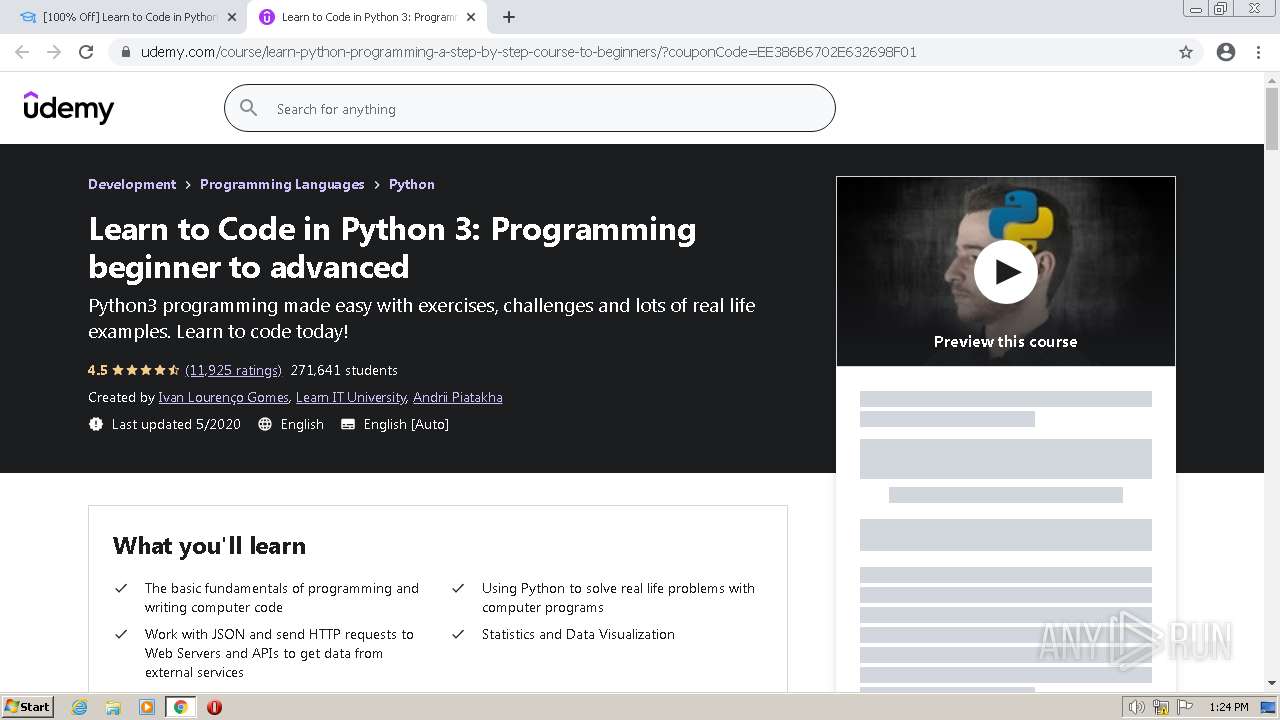Click the Search for anything field
Image resolution: width=1280 pixels, height=720 pixels.
coord(530,108)
